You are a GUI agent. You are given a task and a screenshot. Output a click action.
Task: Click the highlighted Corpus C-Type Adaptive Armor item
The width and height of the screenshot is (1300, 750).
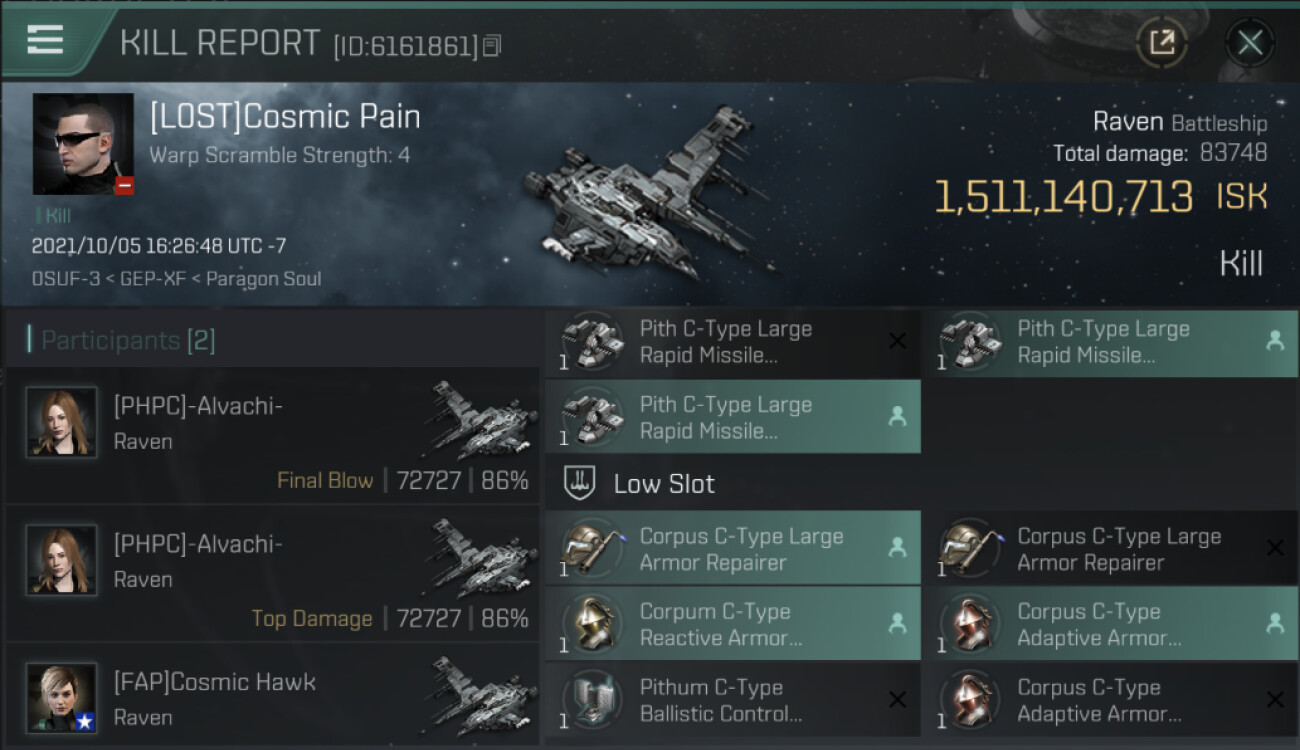coord(1109,624)
